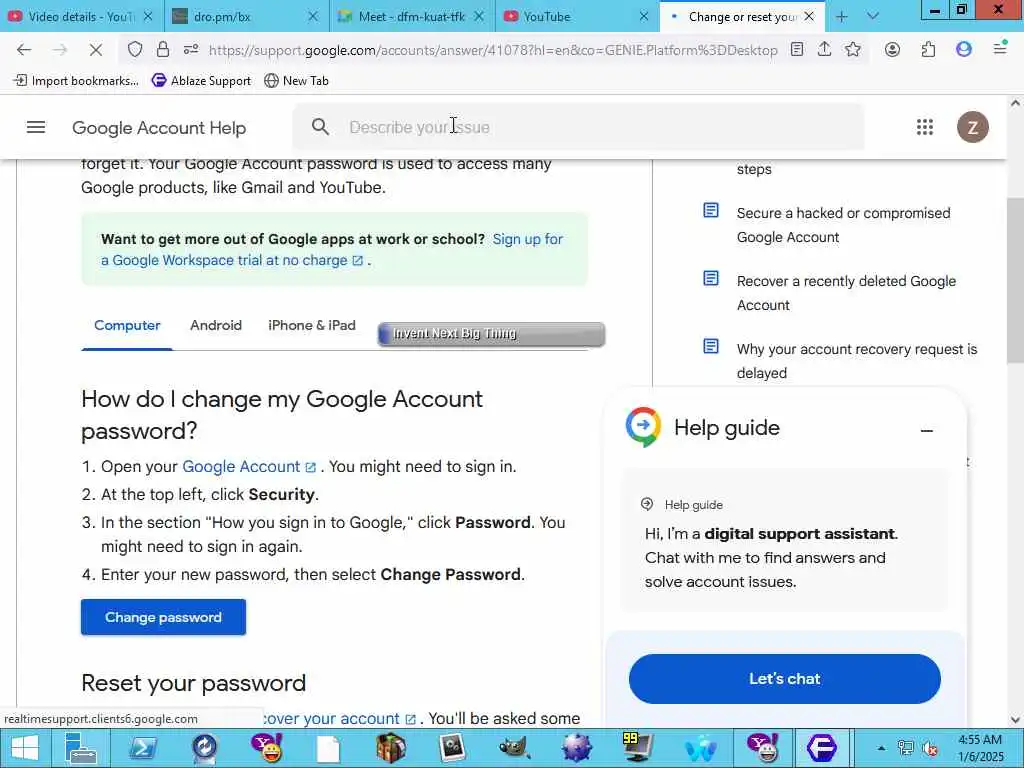Toggle reader view icon
The width and height of the screenshot is (1024, 768).
pos(797,50)
